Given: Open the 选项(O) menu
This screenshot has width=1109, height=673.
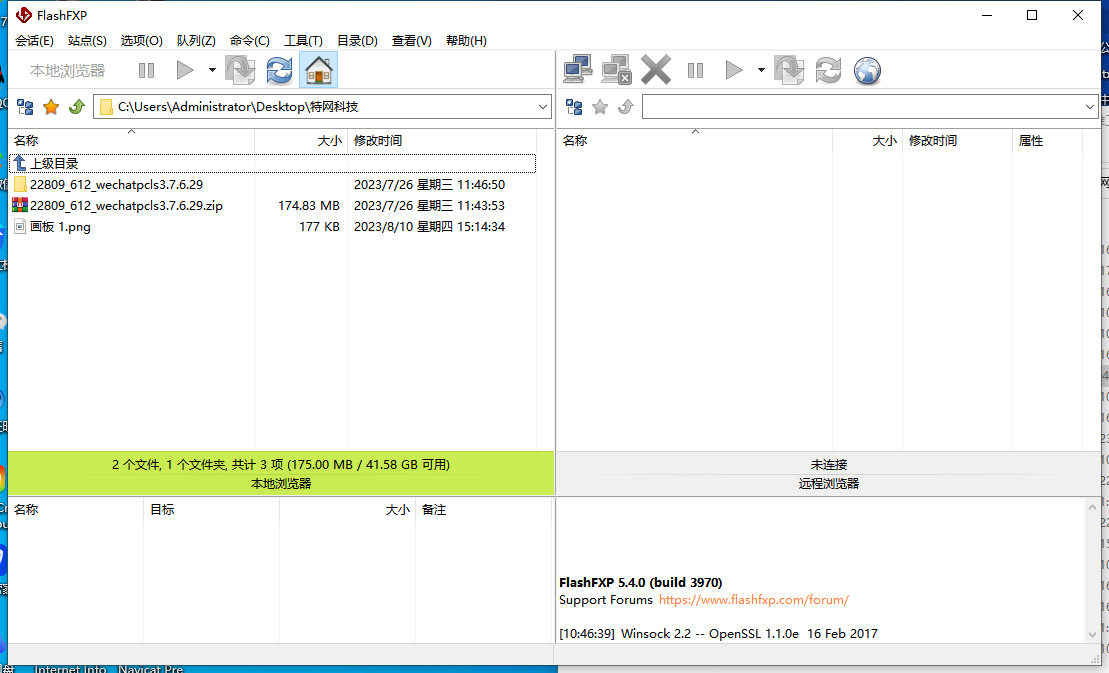Looking at the screenshot, I should coord(141,41).
